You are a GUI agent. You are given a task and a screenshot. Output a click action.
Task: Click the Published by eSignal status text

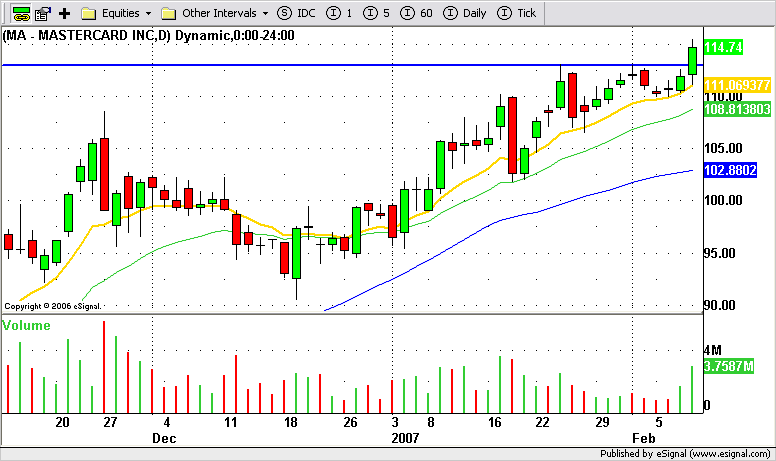click(x=685, y=454)
